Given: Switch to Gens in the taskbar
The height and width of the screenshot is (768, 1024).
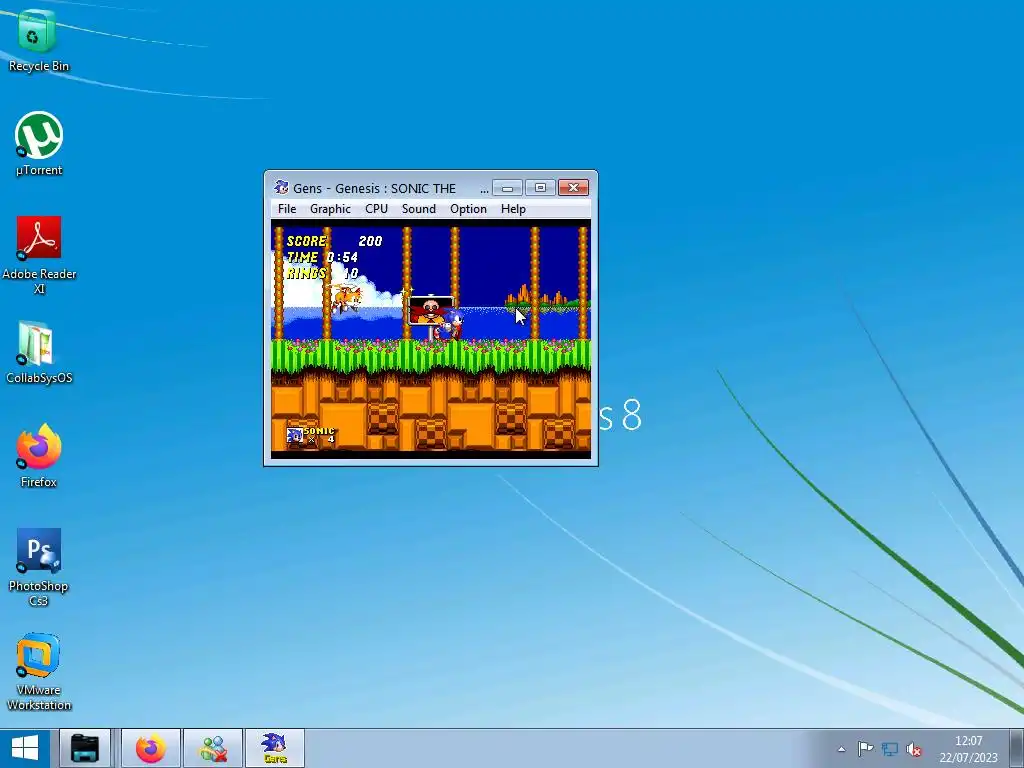Looking at the screenshot, I should (x=275, y=748).
